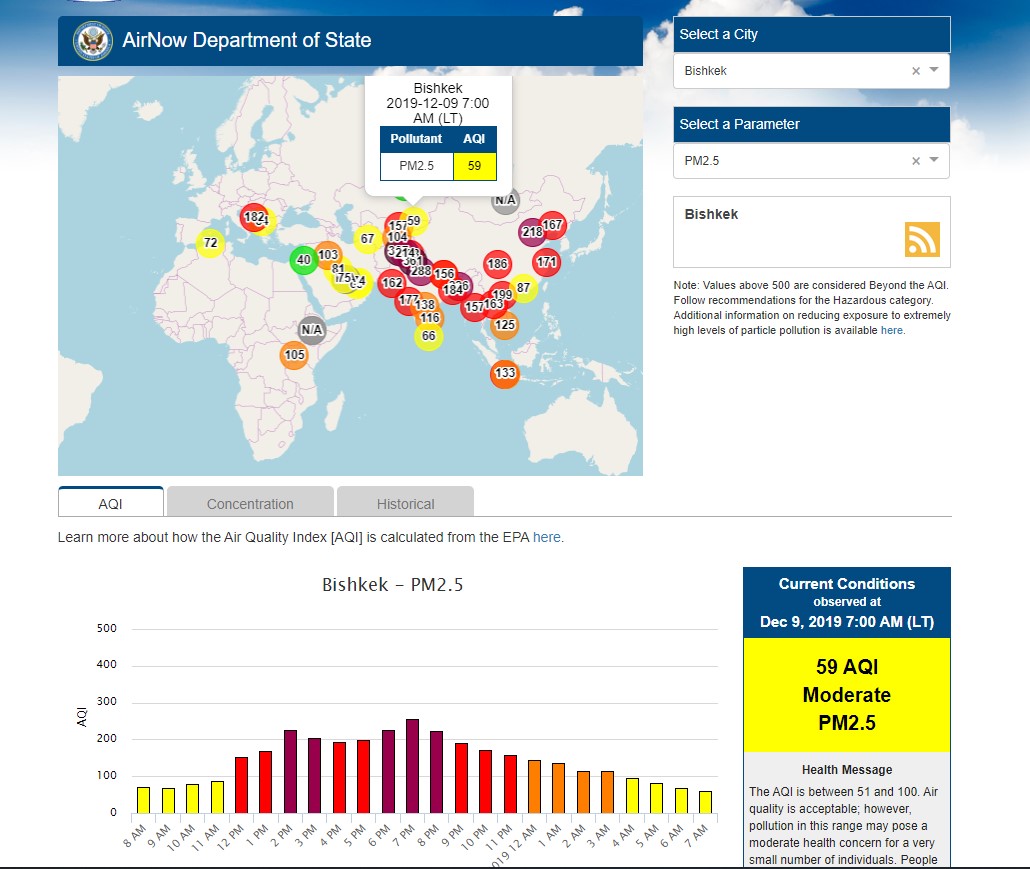Expand the Select a City dropdown arrow
1030x869 pixels.
(934, 71)
